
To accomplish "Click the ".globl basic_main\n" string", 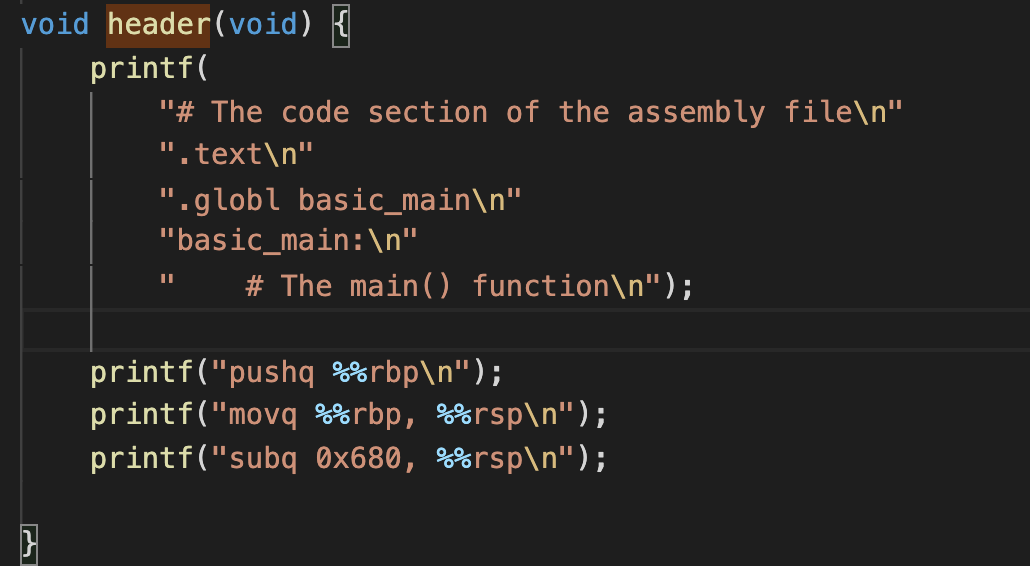I will 340,200.
